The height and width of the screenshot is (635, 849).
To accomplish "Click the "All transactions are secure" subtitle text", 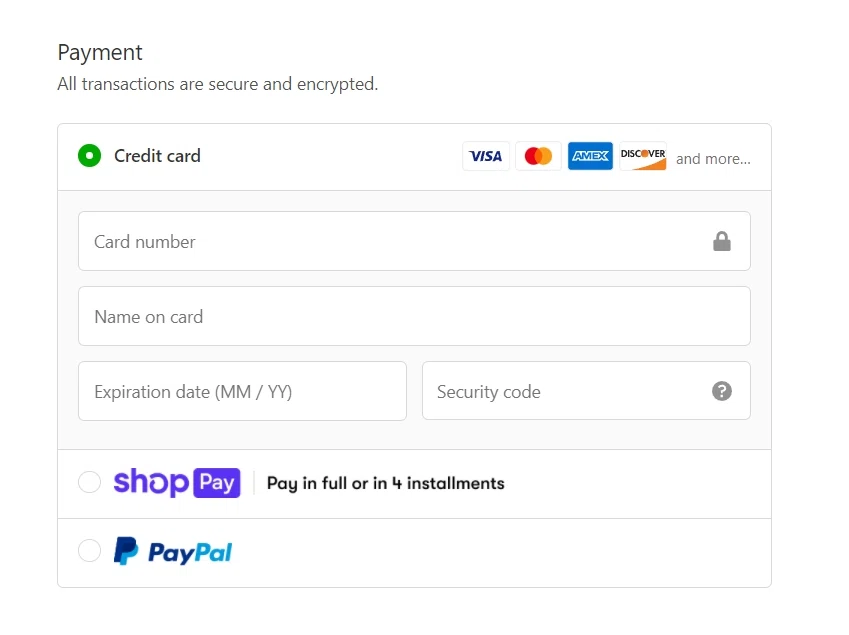I will [217, 84].
